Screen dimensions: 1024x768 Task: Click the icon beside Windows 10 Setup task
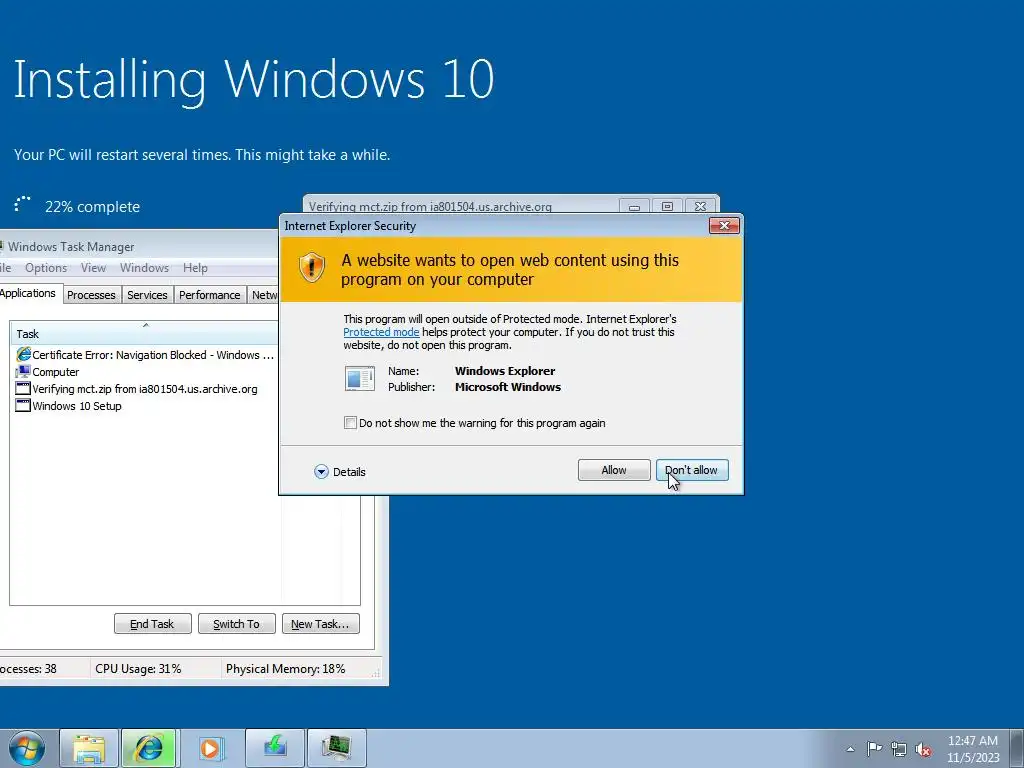[x=23, y=406]
